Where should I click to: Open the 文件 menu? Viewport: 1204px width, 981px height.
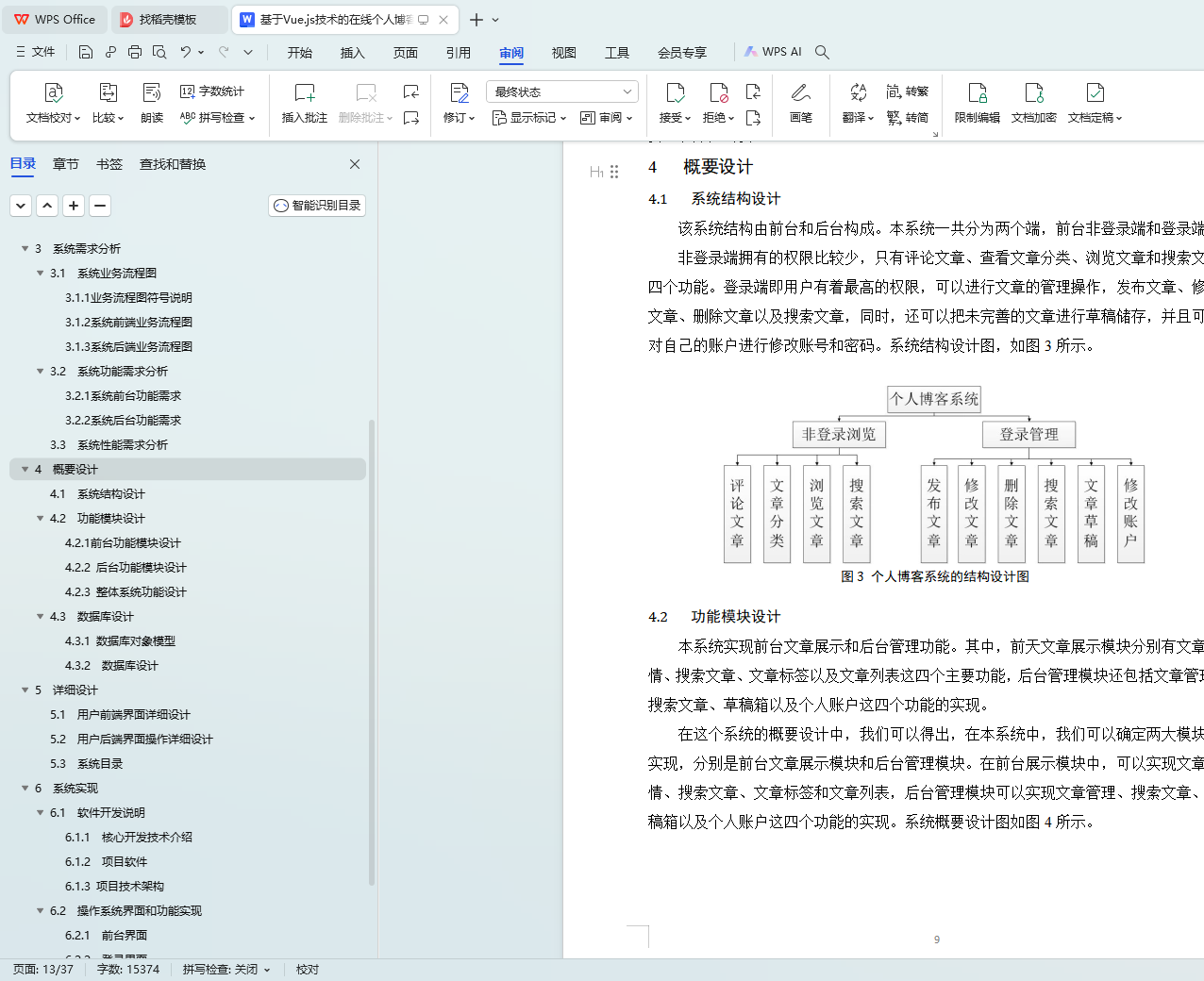[36, 52]
